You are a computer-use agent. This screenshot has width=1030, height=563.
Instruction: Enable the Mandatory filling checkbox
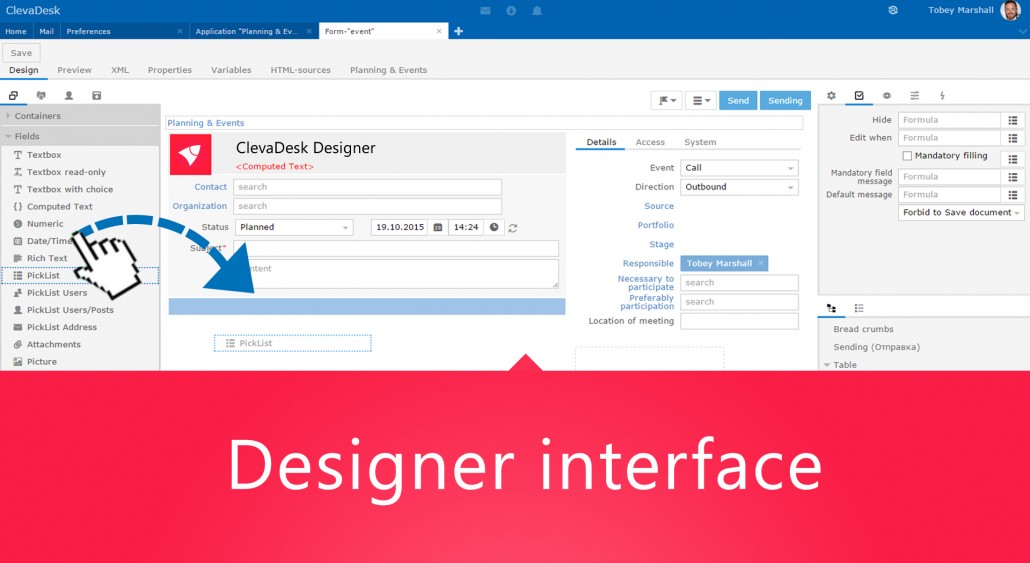coord(907,156)
